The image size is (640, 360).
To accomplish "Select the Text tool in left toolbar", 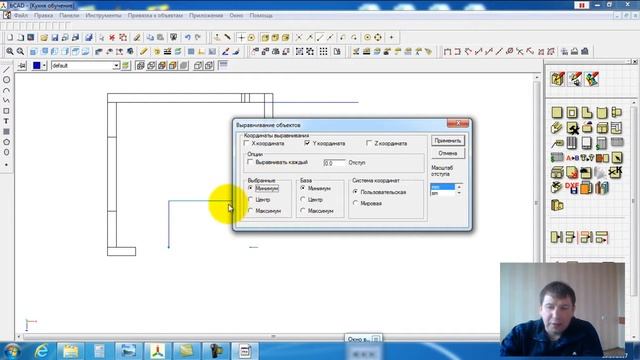I will pos(6,121).
